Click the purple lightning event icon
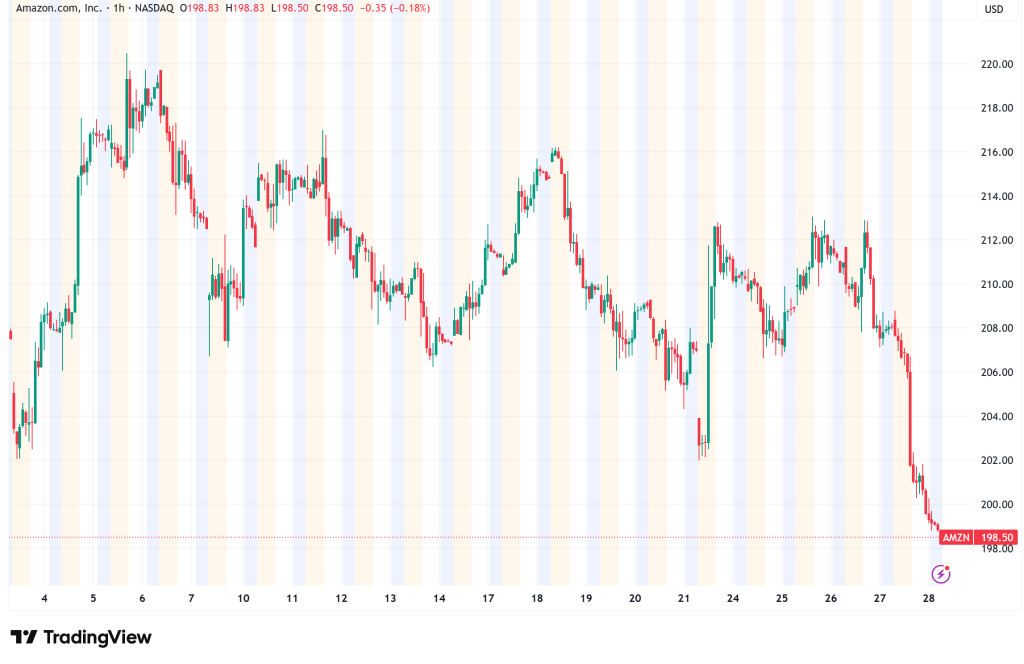The image size is (1024, 664). 940,574
